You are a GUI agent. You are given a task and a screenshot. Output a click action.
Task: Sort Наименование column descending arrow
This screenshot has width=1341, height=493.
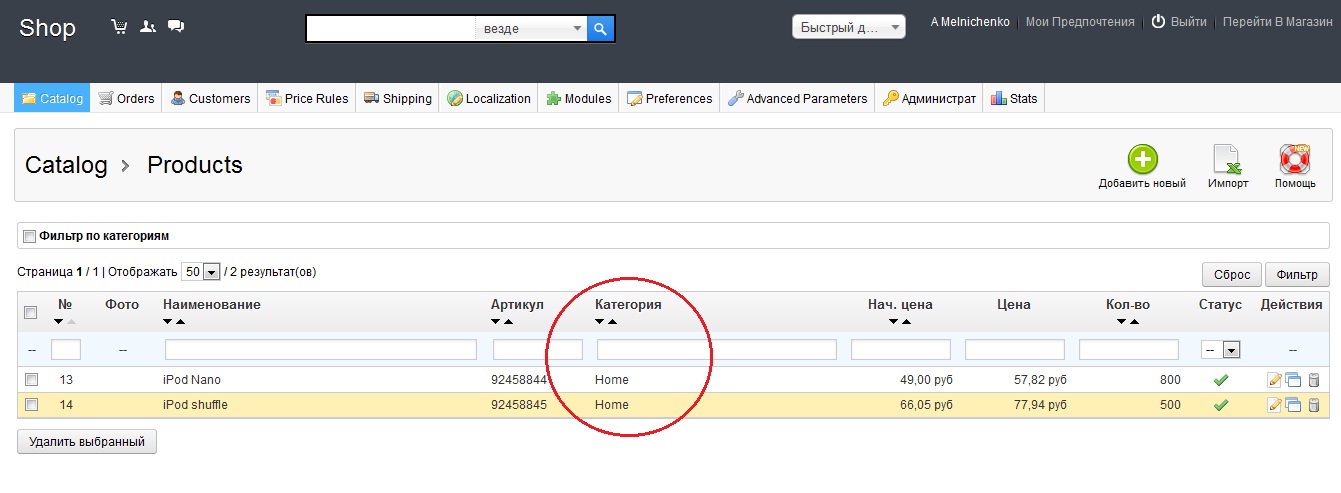(x=168, y=322)
